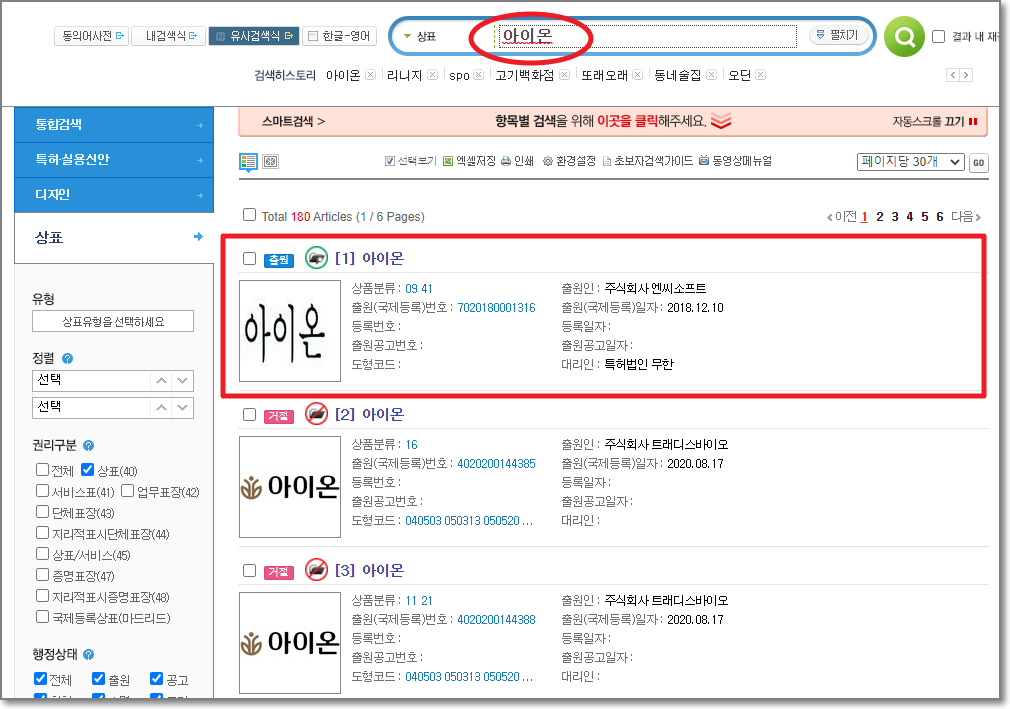Remove 고기백화점 from search history
Viewport: 1010px width, 709px height.
click(x=564, y=75)
